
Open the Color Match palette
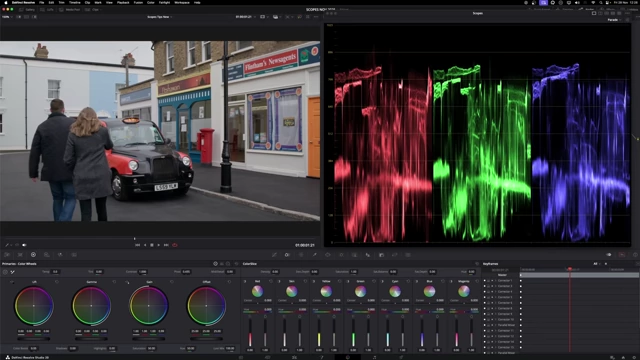[x=20, y=255]
